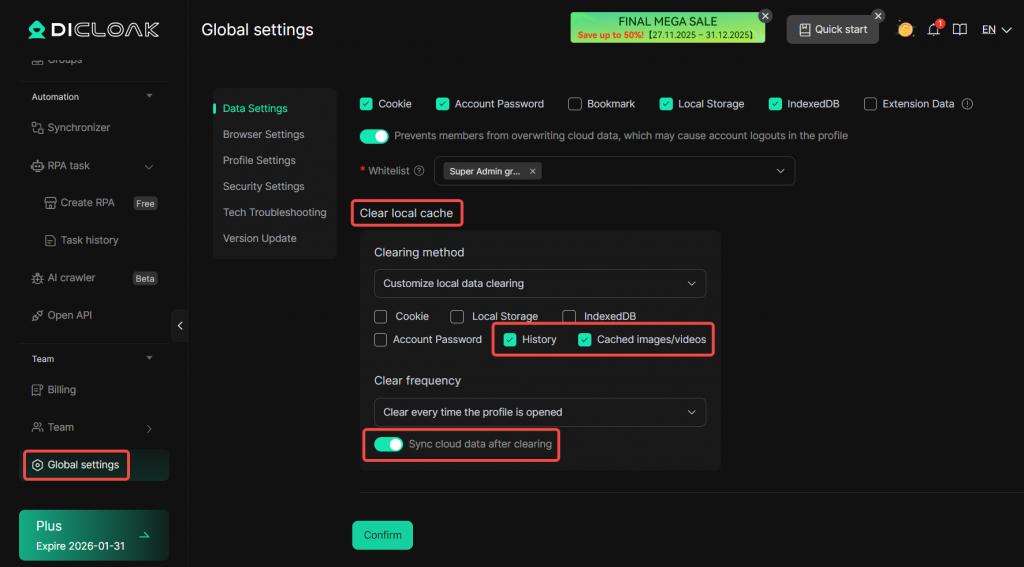Open the documentation book icon
The width and height of the screenshot is (1024, 567).
click(x=960, y=30)
